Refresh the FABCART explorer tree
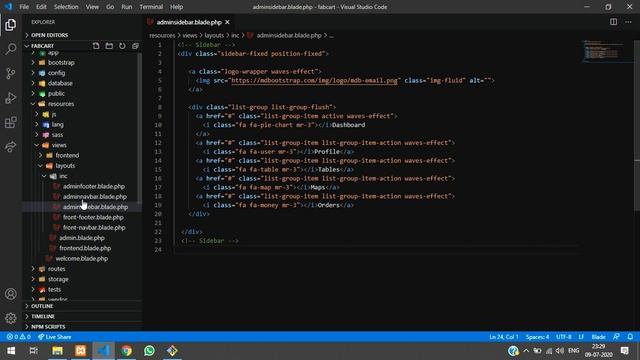640x360 pixels. click(122, 46)
